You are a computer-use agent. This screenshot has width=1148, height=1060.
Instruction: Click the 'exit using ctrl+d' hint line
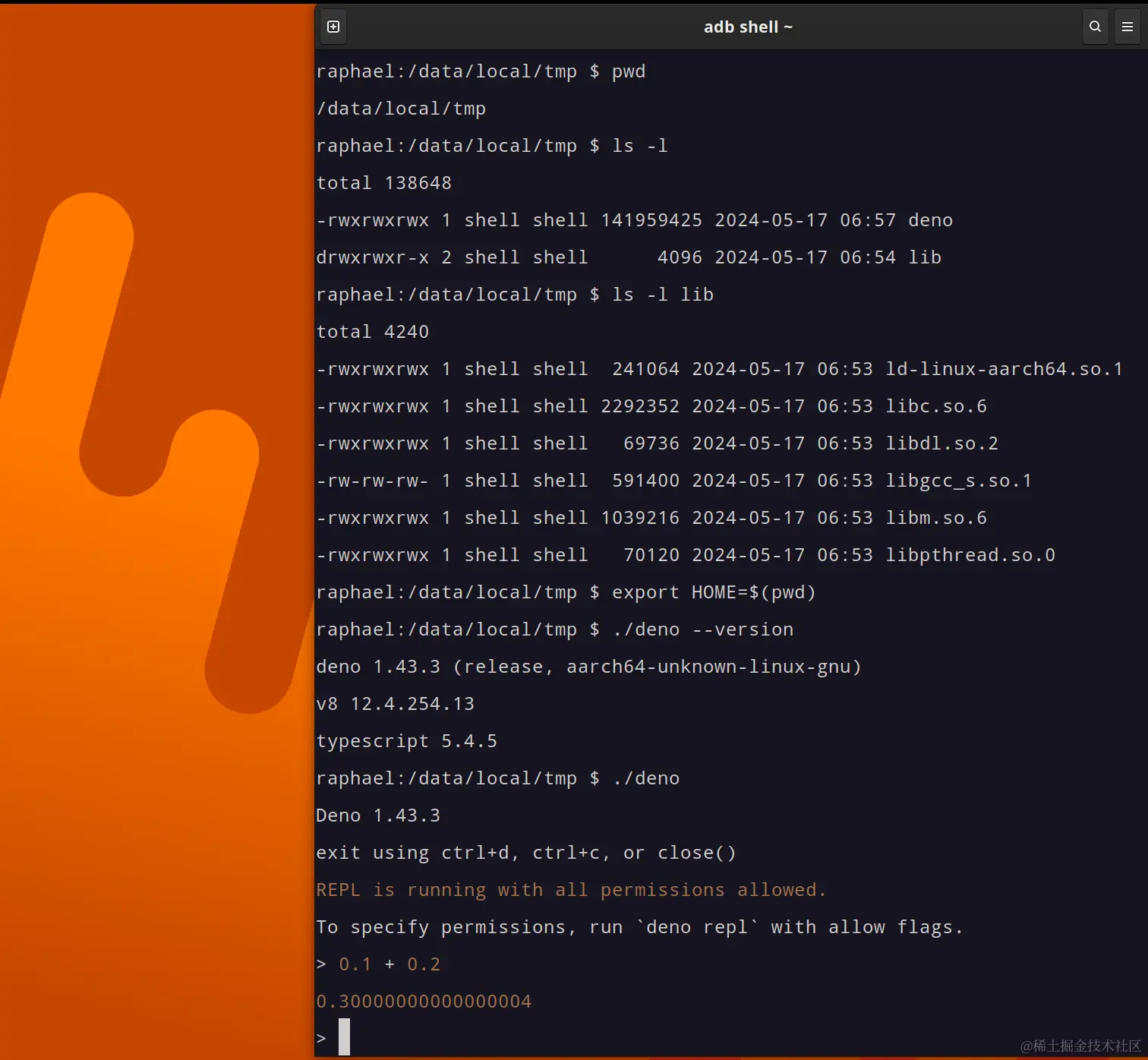[526, 853]
